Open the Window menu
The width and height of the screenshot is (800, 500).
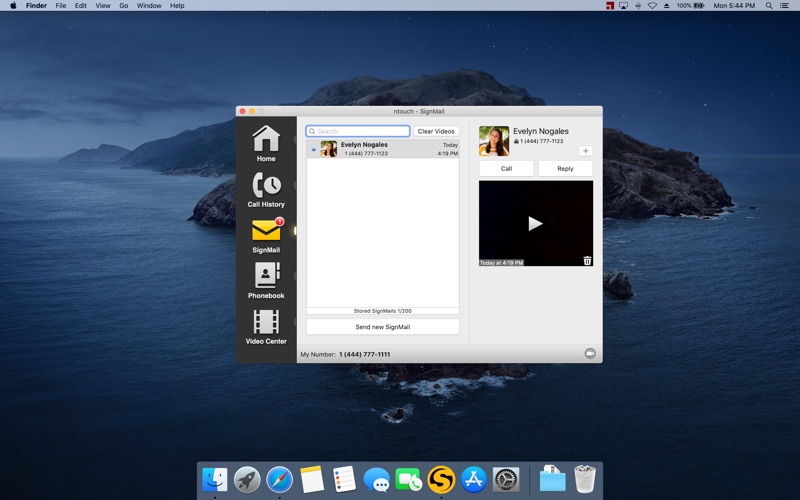[148, 6]
